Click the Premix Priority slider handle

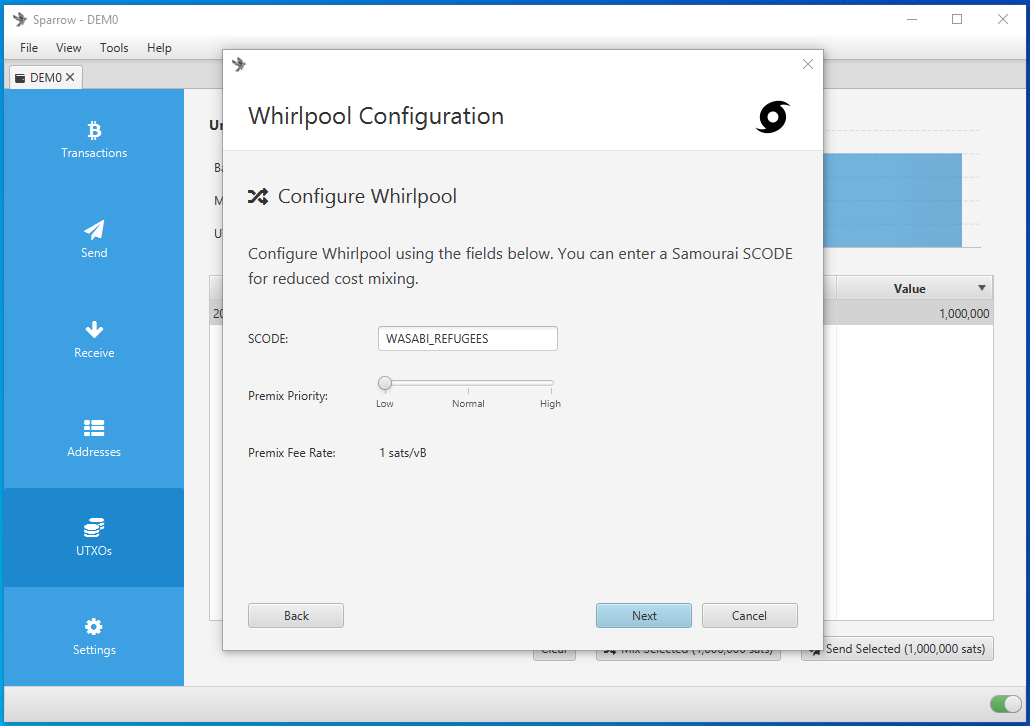click(385, 383)
